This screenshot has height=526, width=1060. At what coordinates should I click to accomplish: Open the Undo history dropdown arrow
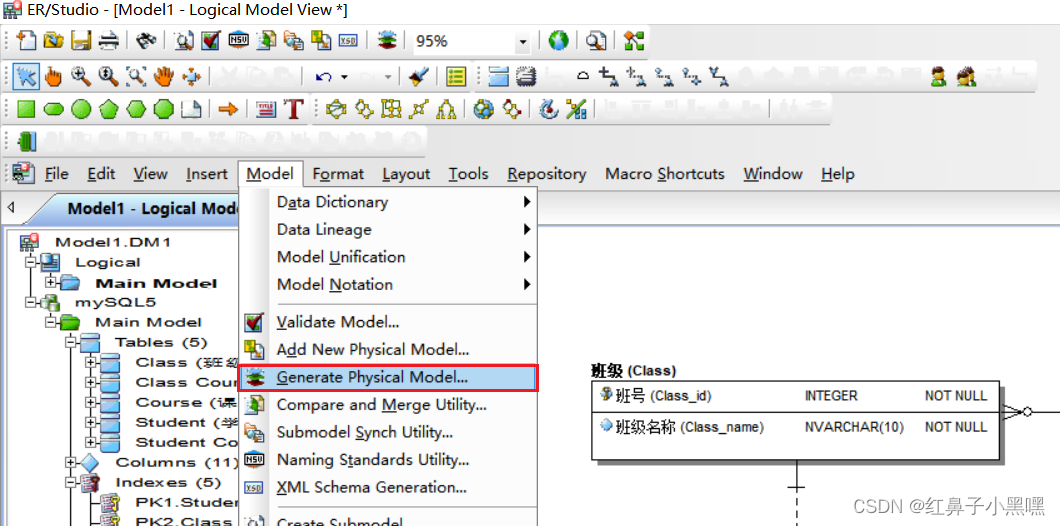[344, 76]
